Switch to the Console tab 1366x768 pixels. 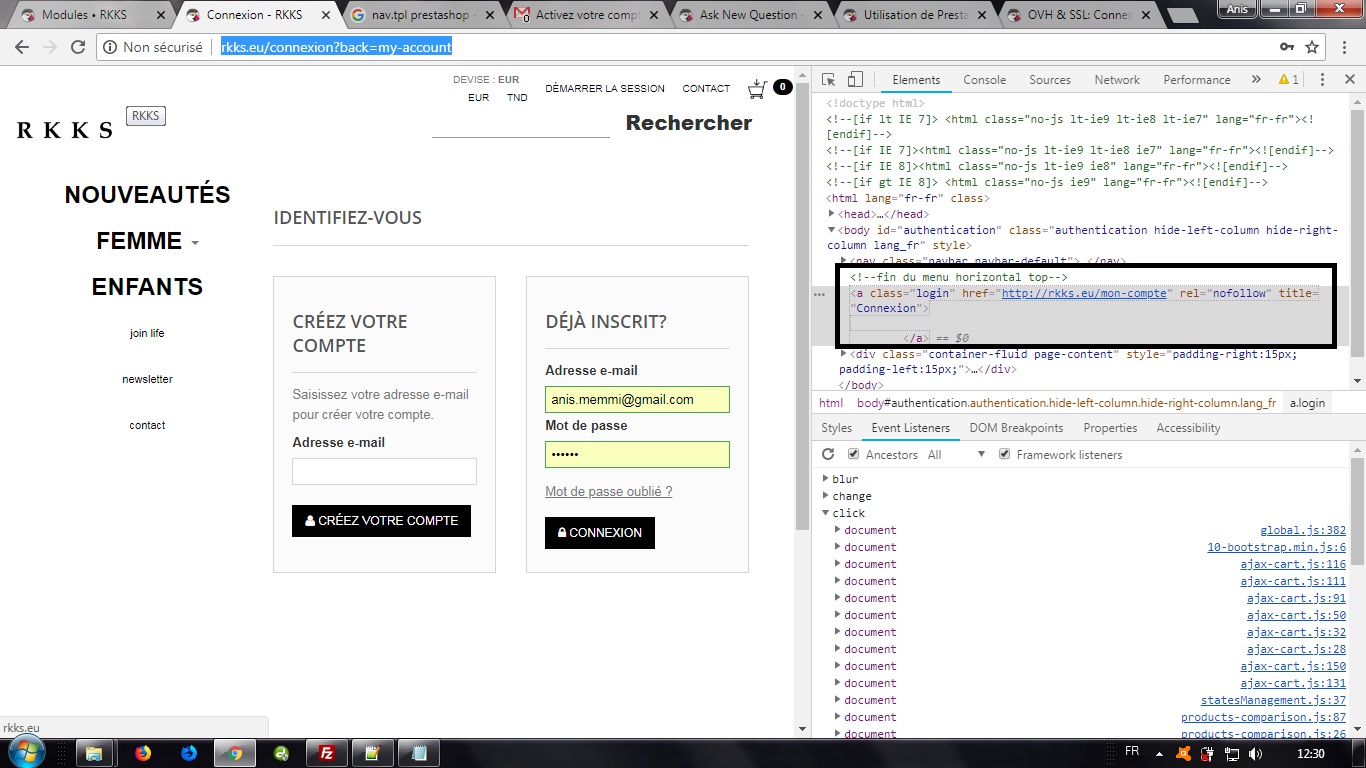(984, 80)
